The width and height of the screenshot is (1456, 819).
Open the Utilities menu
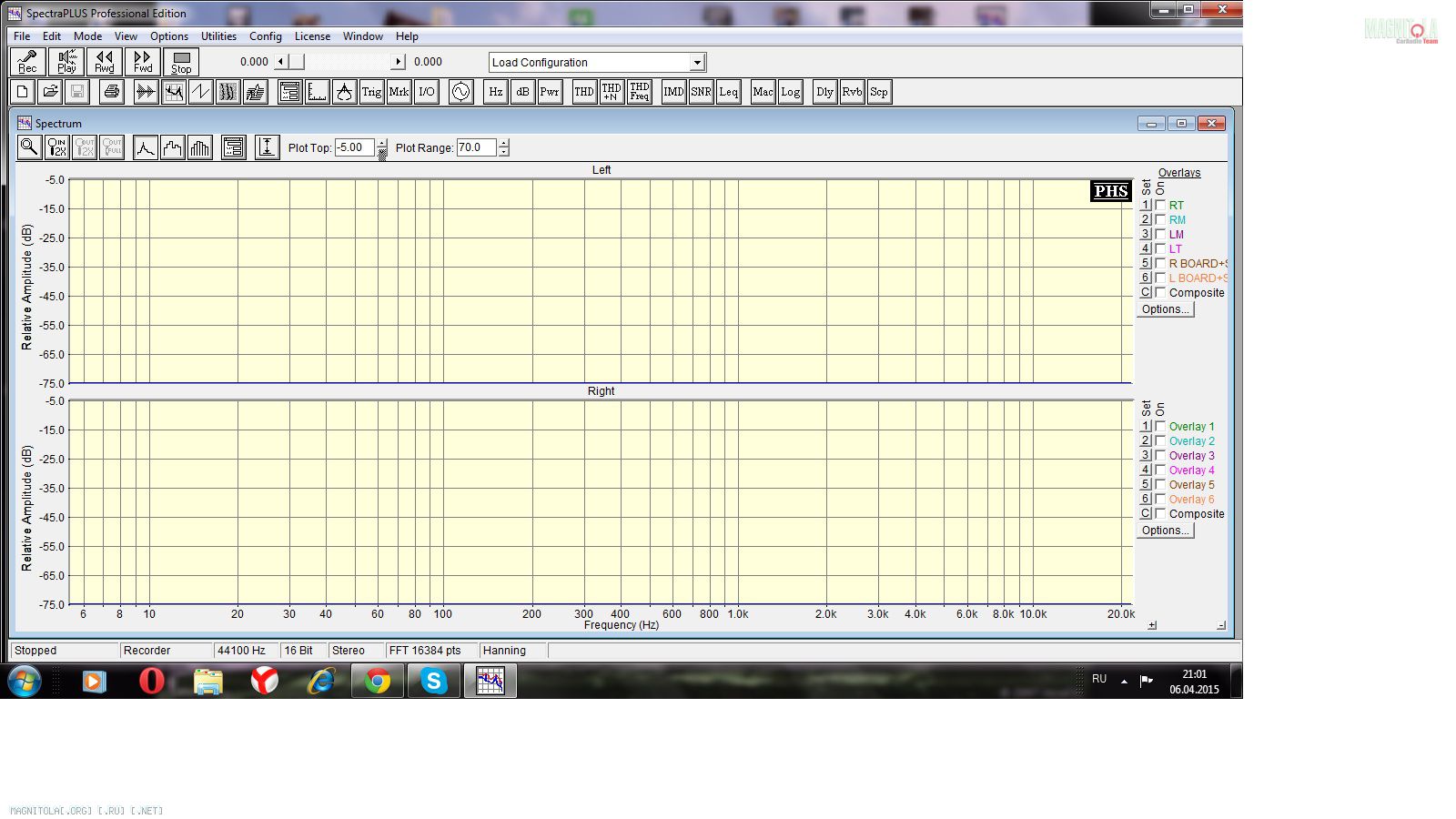point(218,36)
